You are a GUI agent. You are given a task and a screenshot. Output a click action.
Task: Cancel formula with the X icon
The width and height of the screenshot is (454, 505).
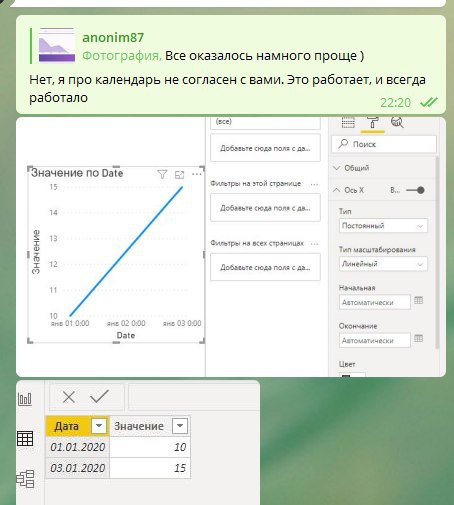click(69, 397)
